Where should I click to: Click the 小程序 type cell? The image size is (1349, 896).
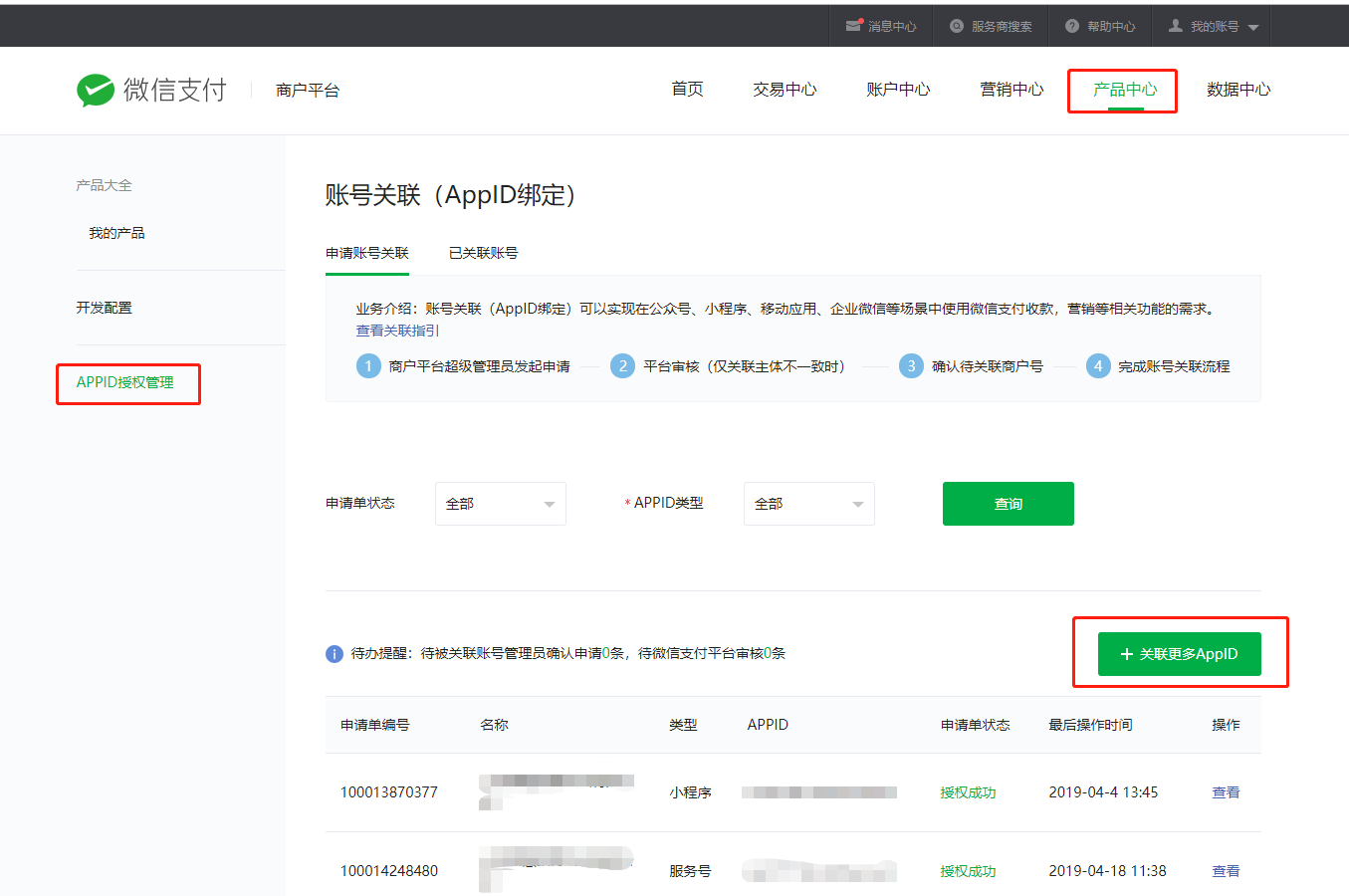click(x=690, y=792)
